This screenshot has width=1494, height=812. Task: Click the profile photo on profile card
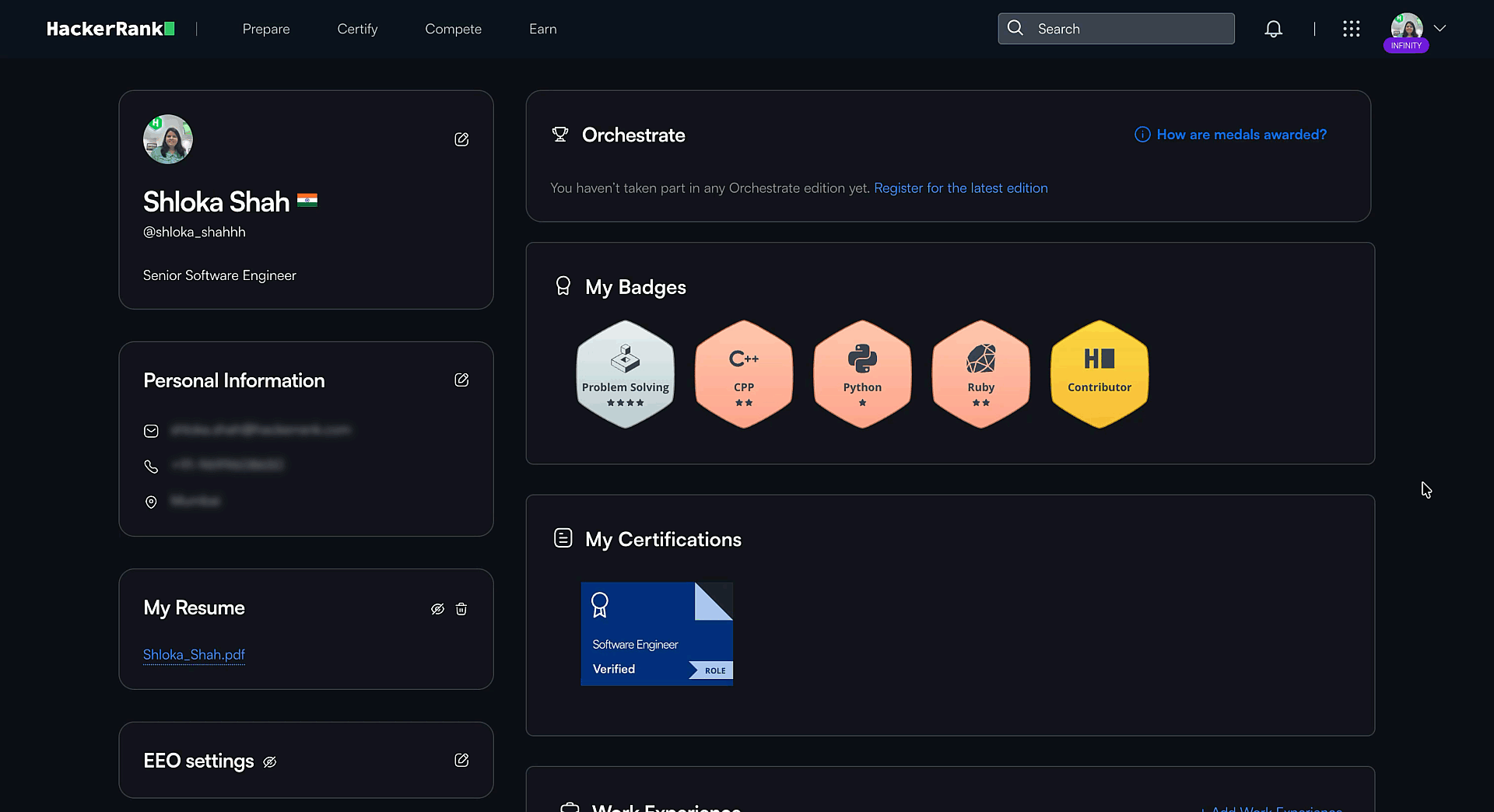pyautogui.click(x=168, y=139)
